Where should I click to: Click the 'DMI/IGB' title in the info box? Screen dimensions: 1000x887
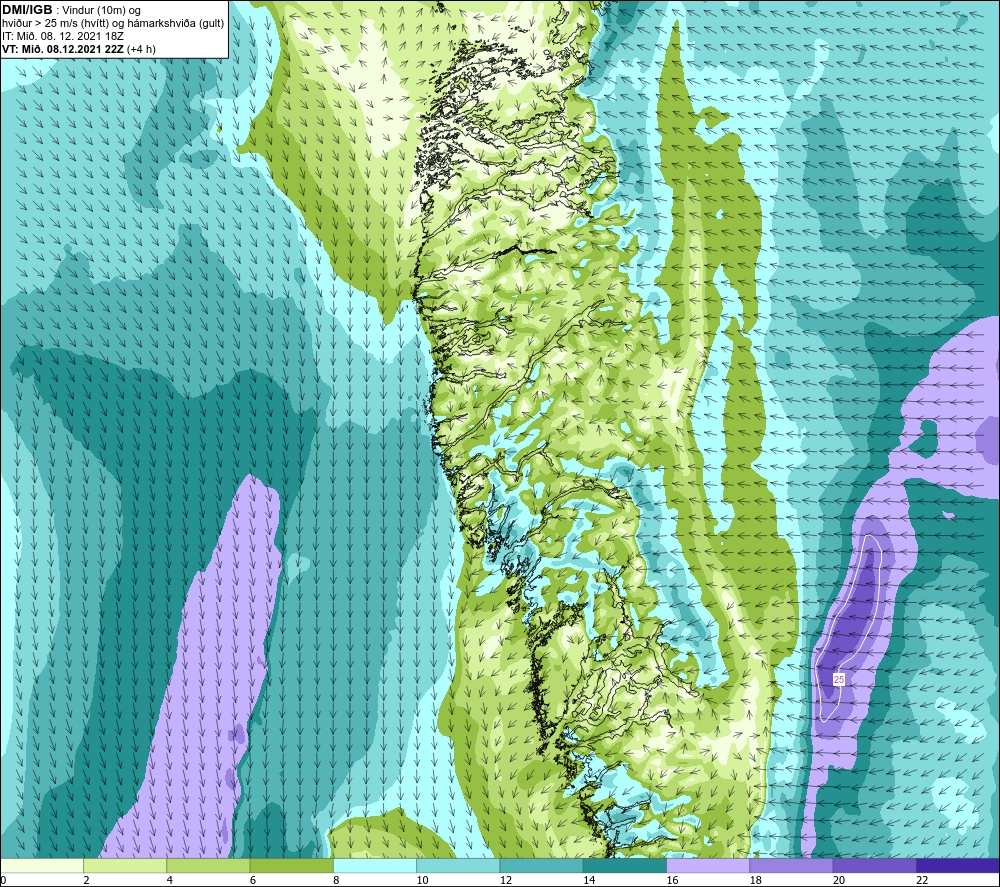coord(27,10)
